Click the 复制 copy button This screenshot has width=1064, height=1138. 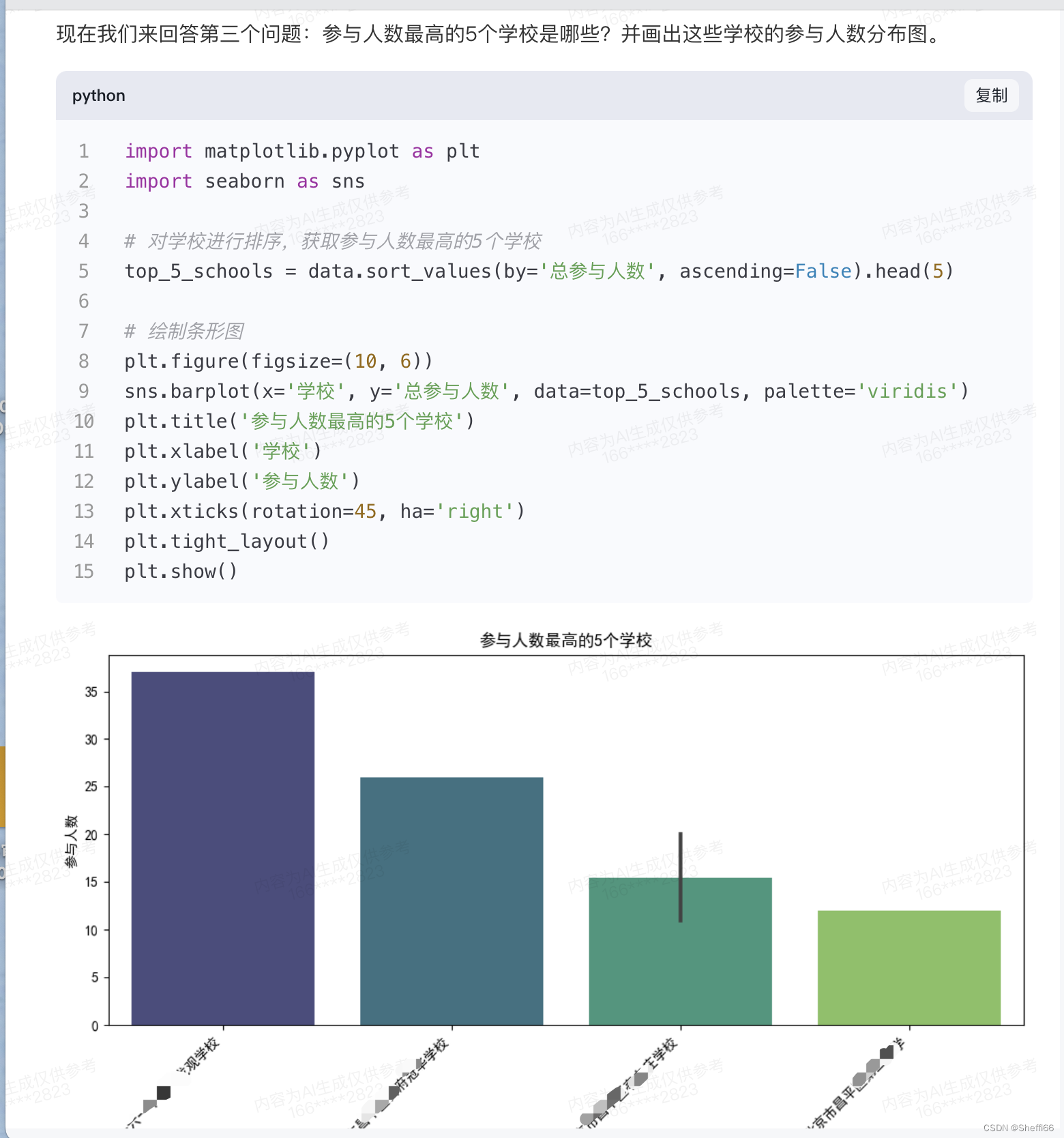[991, 96]
